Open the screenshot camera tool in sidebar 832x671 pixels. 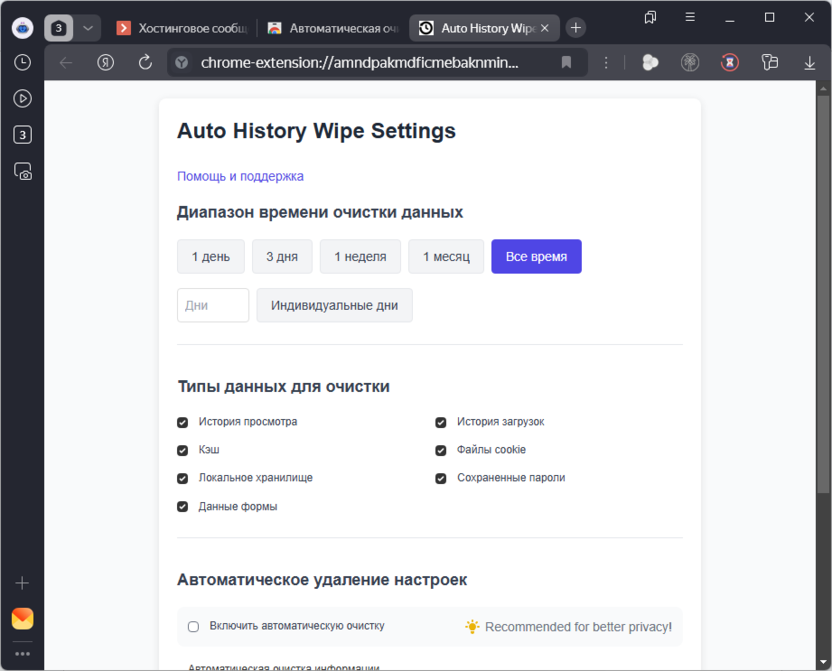(22, 171)
